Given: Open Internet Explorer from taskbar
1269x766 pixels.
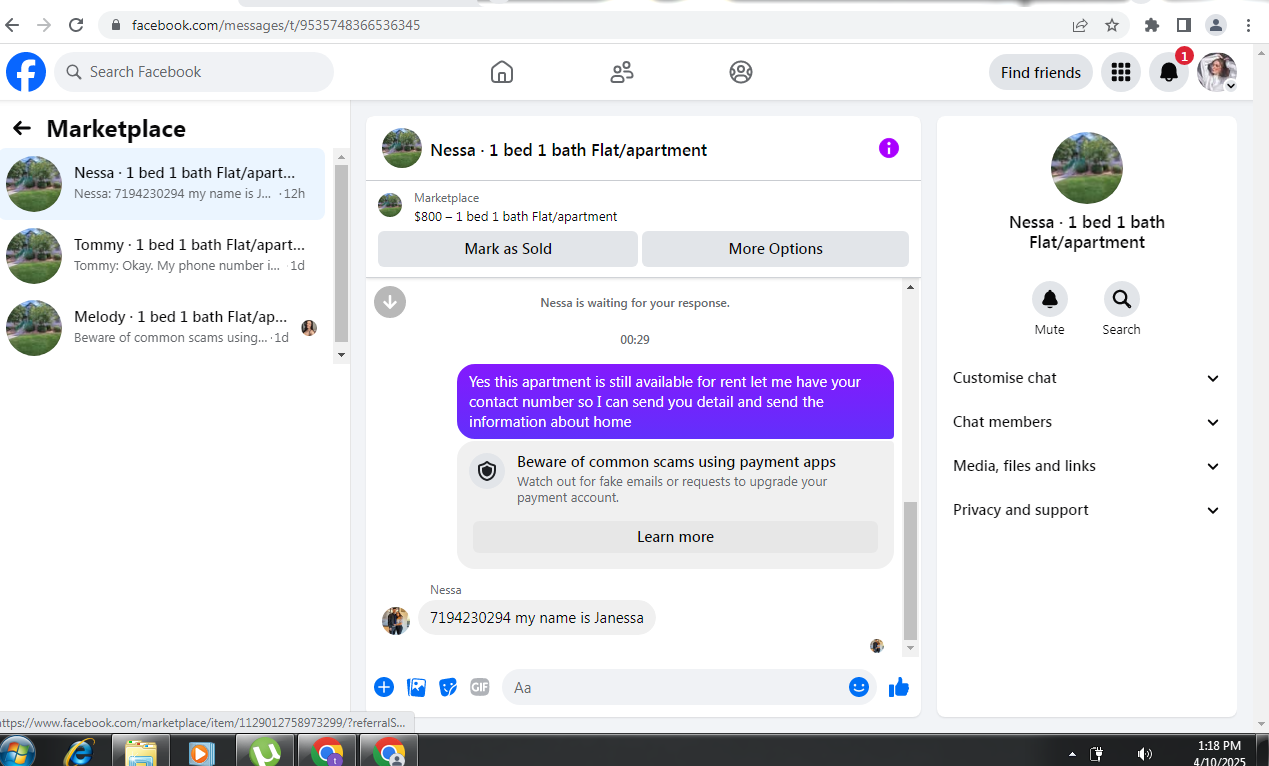Looking at the screenshot, I should (x=78, y=751).
